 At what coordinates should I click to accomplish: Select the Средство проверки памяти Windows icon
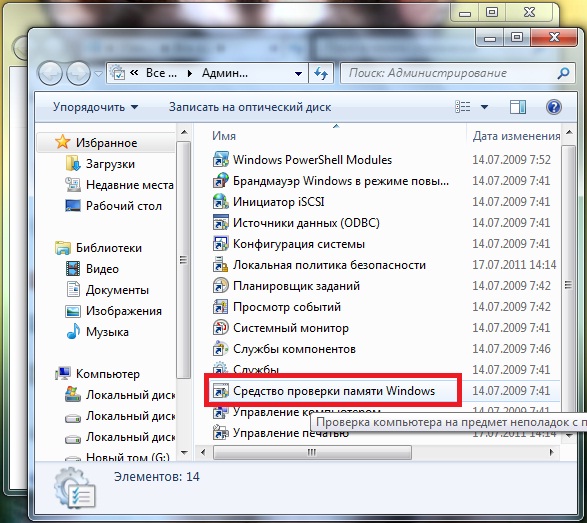point(220,391)
